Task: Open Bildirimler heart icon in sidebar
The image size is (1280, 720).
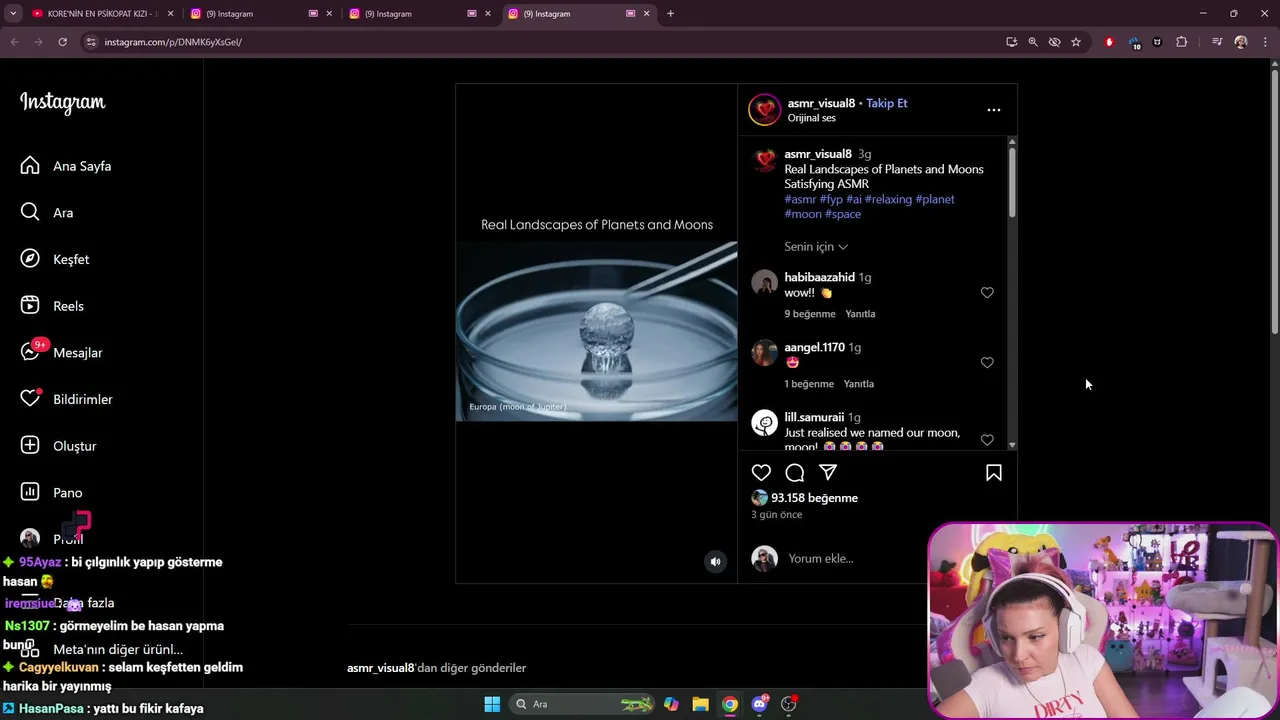Action: (x=30, y=399)
